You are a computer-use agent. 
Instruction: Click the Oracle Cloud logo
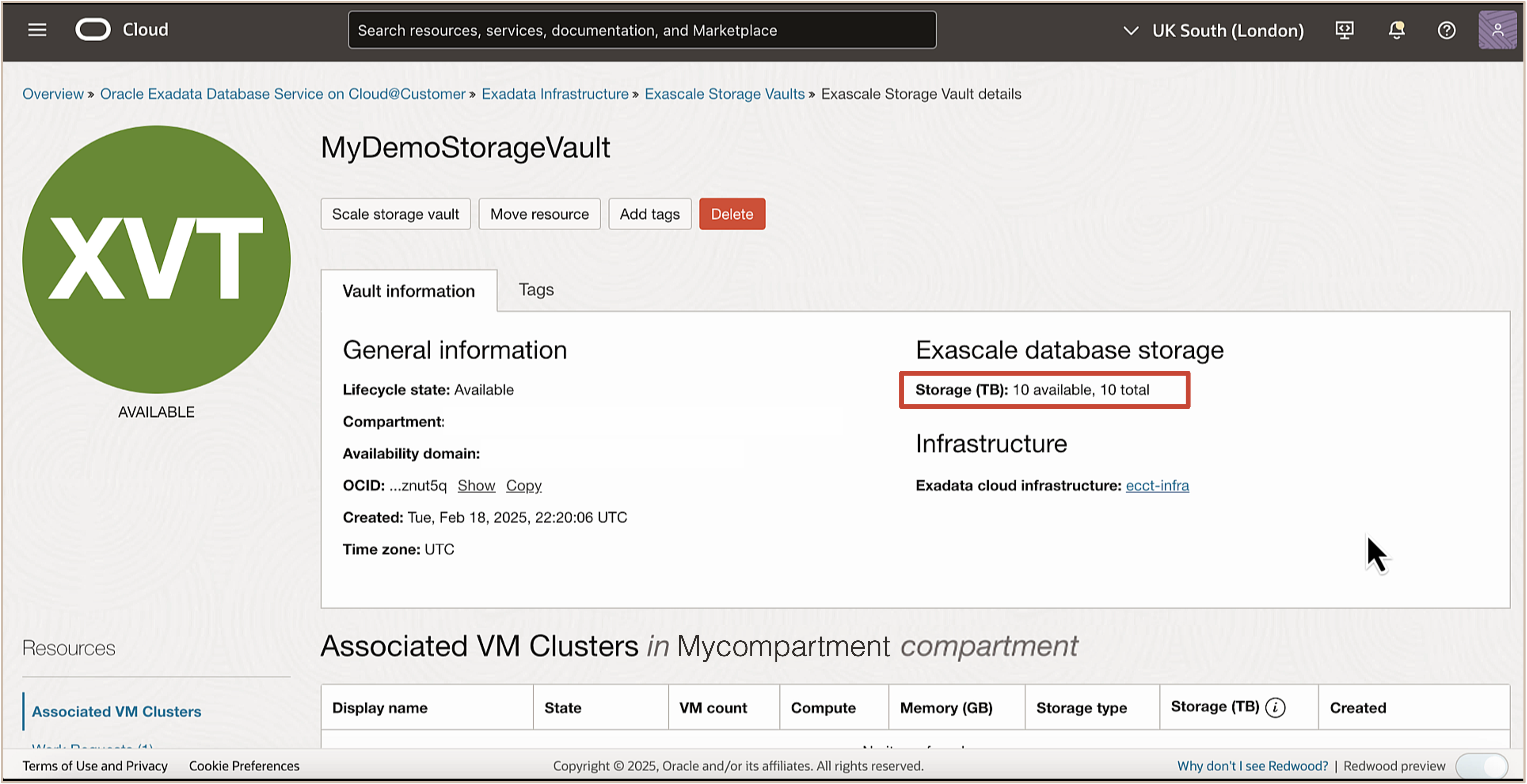(94, 30)
